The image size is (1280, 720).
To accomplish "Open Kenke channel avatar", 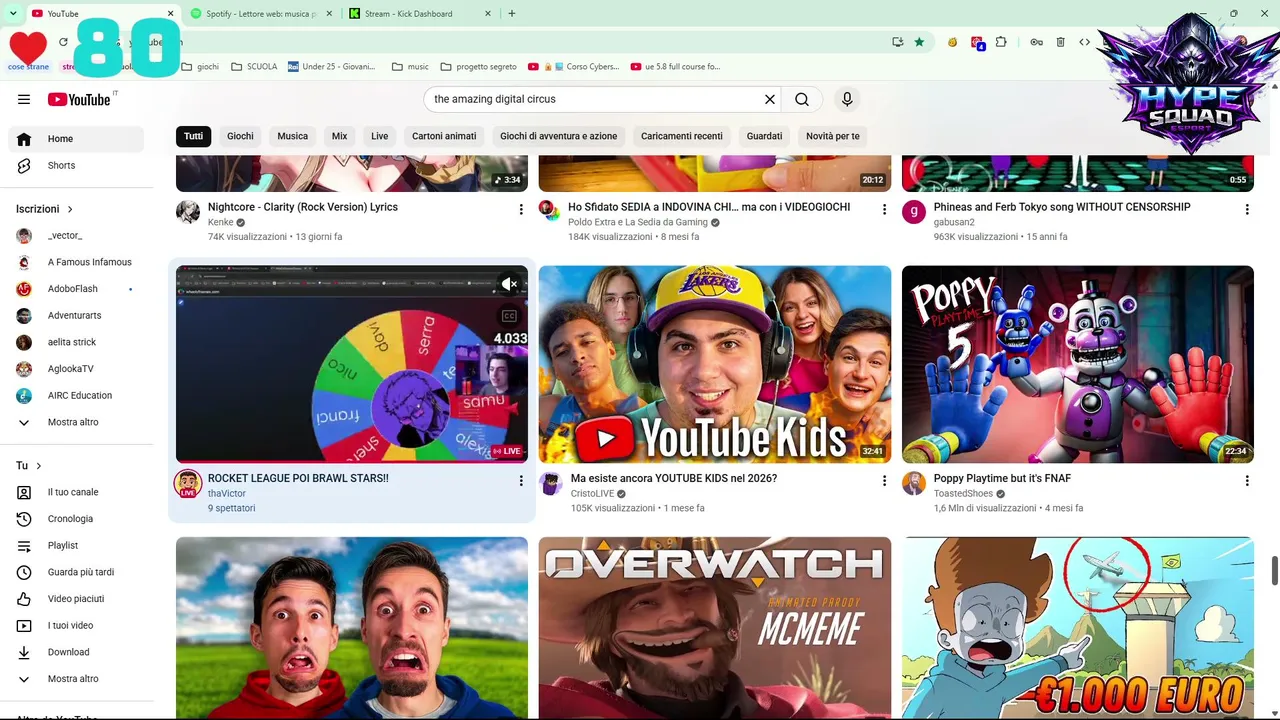I will point(188,212).
